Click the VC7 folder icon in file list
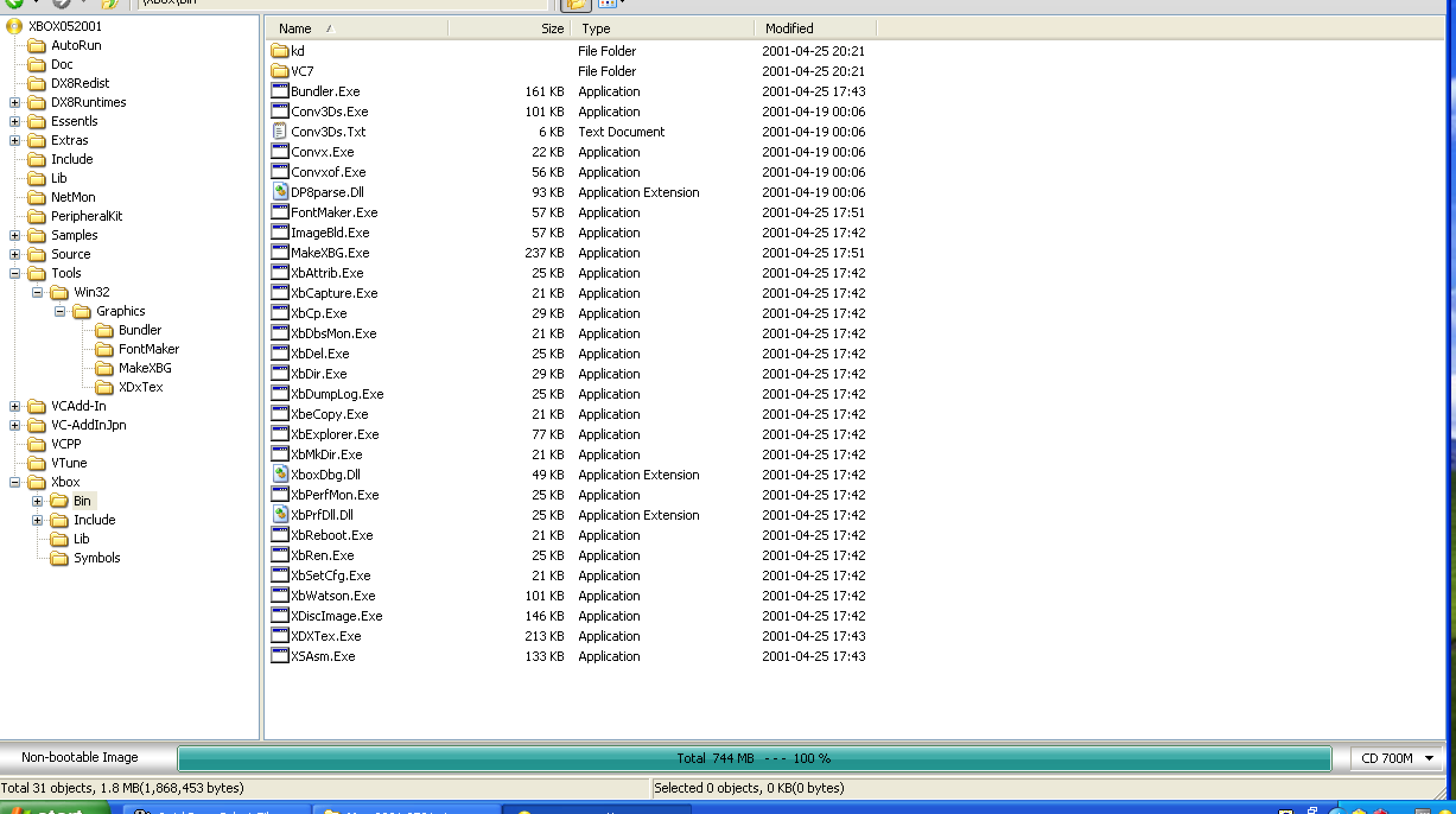This screenshot has height=814, width=1456. (279, 71)
